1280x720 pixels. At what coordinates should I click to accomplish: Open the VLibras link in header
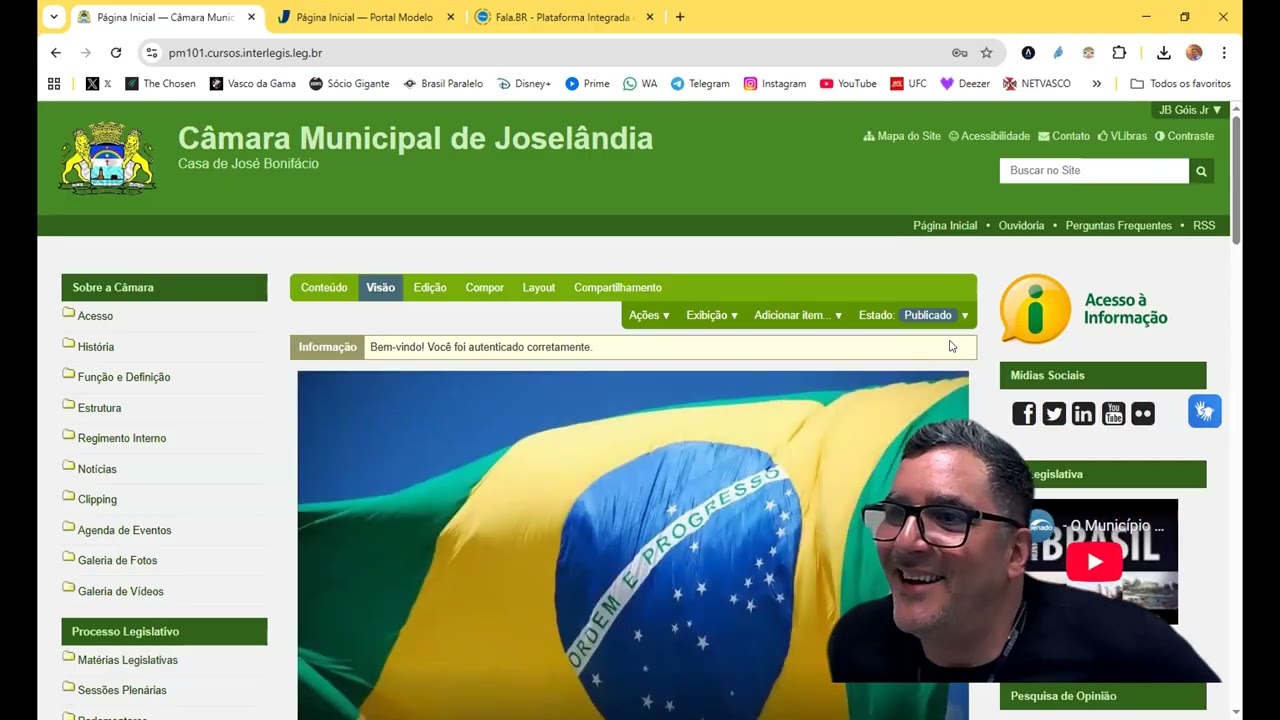click(x=1122, y=136)
